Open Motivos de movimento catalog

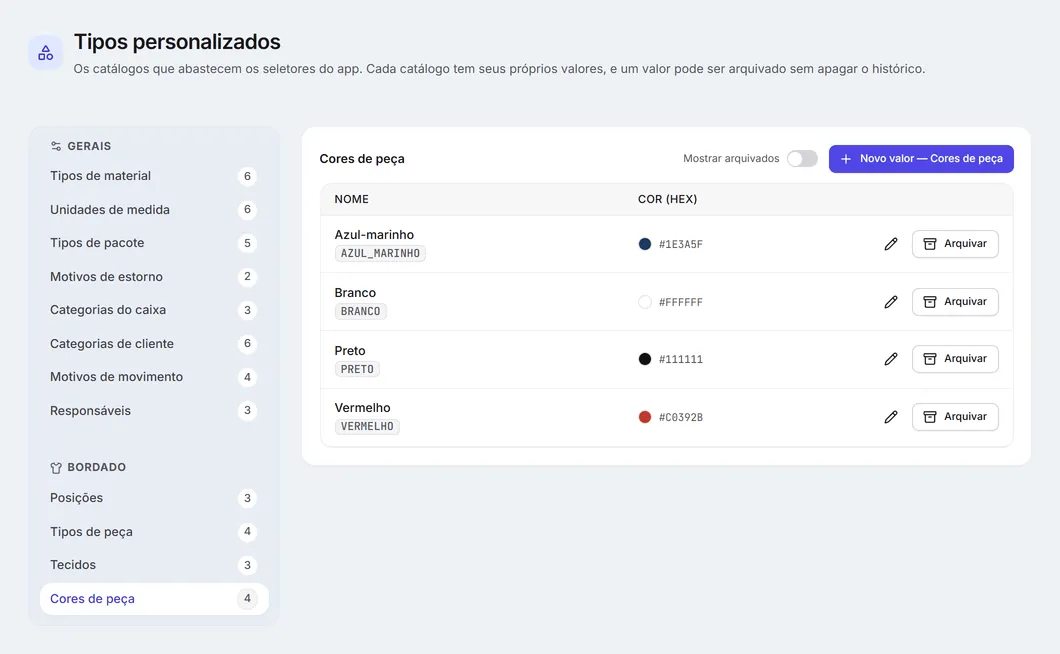pyautogui.click(x=154, y=377)
